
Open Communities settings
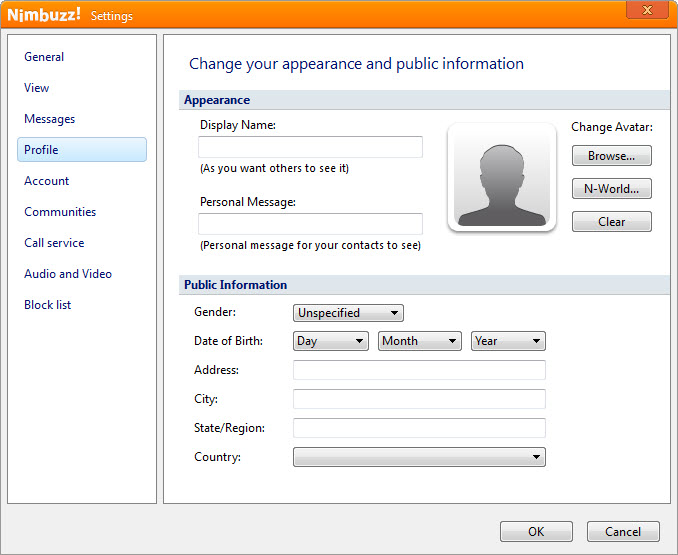click(60, 212)
